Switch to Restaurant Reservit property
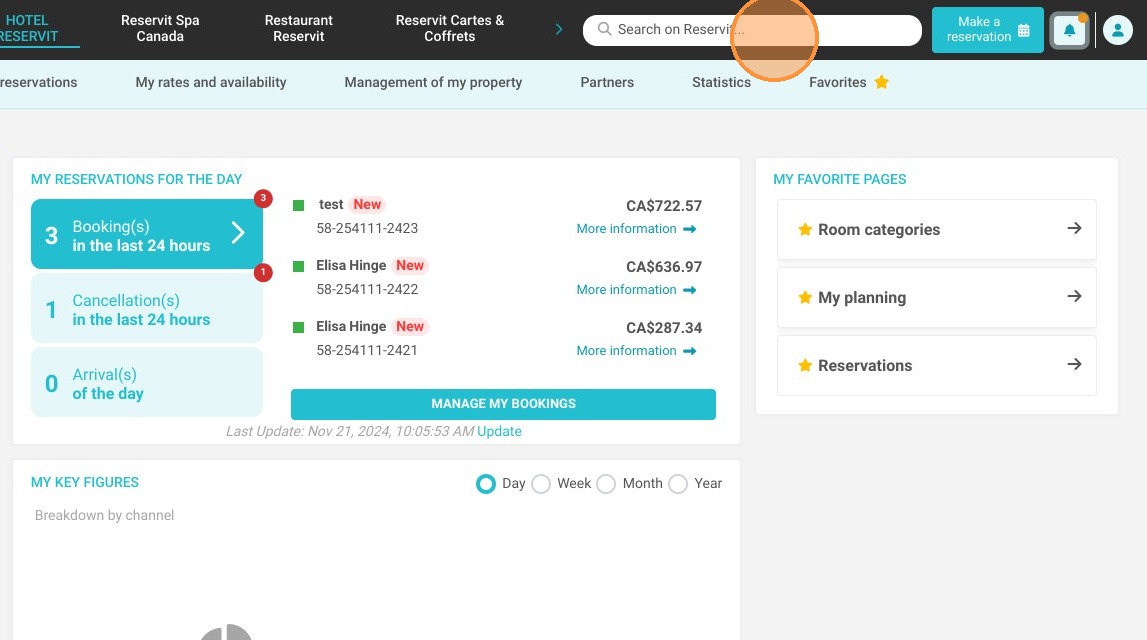Screen dimensions: 1147x640 click(298, 29)
